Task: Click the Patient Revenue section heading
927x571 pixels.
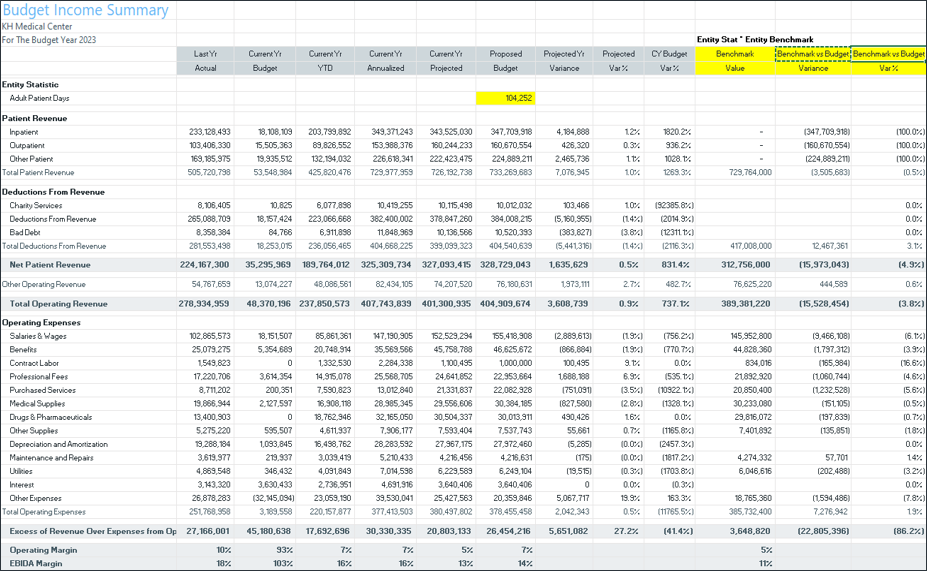Action: pyautogui.click(x=35, y=118)
